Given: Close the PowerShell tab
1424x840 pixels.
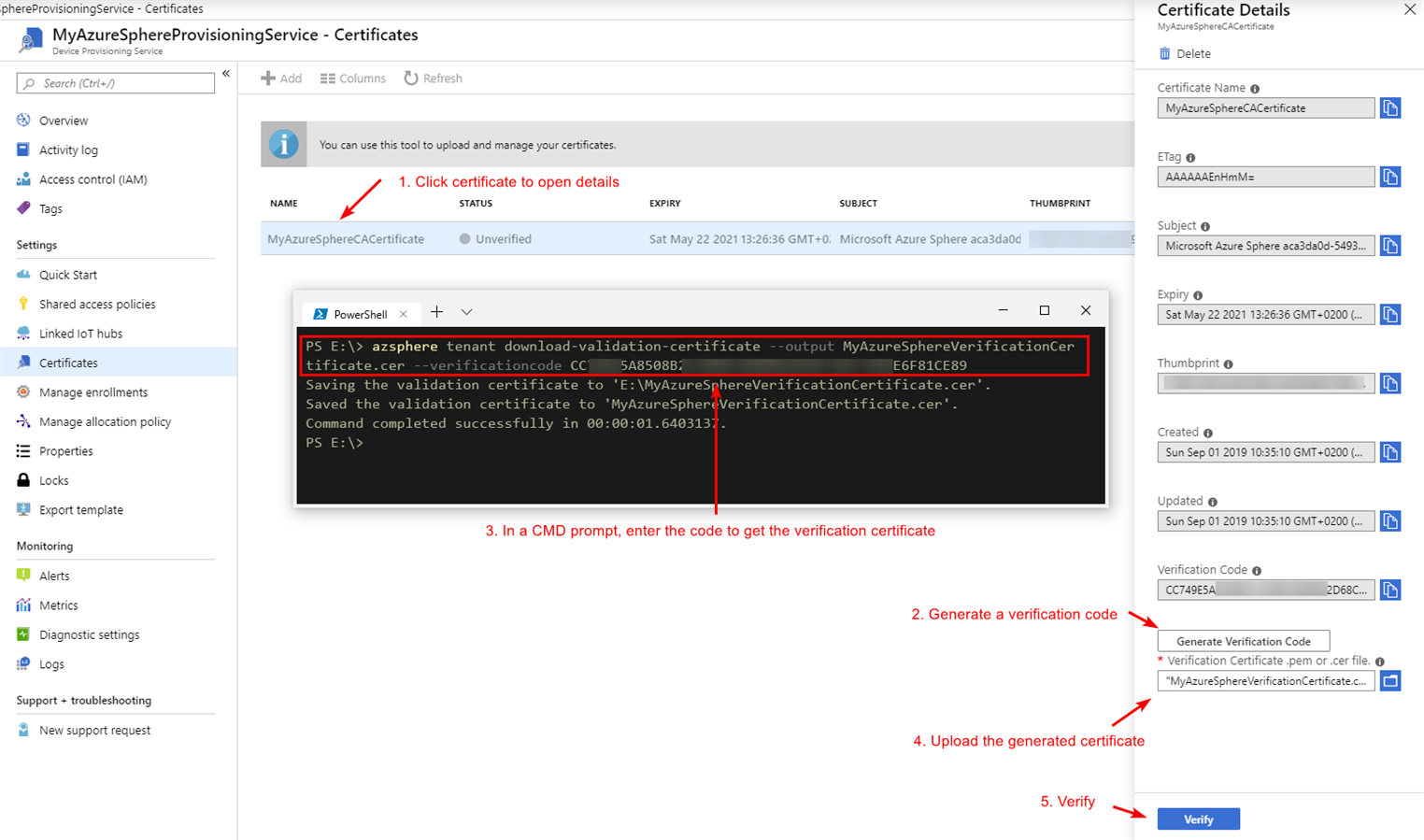Looking at the screenshot, I should pyautogui.click(x=403, y=314).
